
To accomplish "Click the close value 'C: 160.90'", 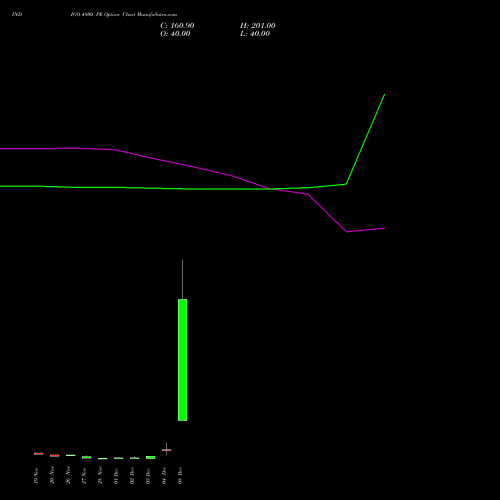I will pyautogui.click(x=177, y=26).
